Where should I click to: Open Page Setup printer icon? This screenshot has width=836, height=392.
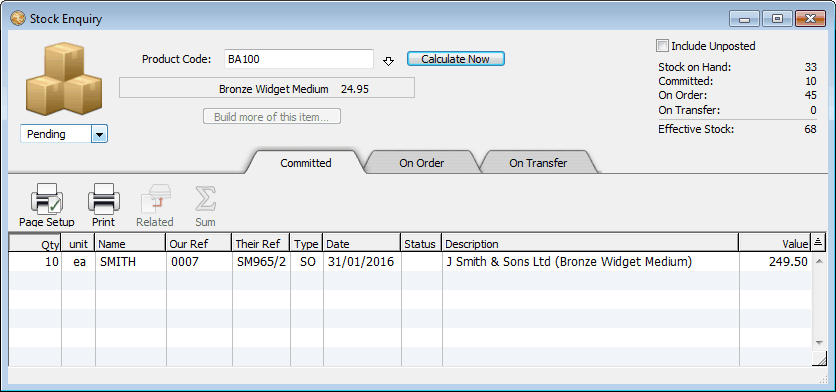47,199
